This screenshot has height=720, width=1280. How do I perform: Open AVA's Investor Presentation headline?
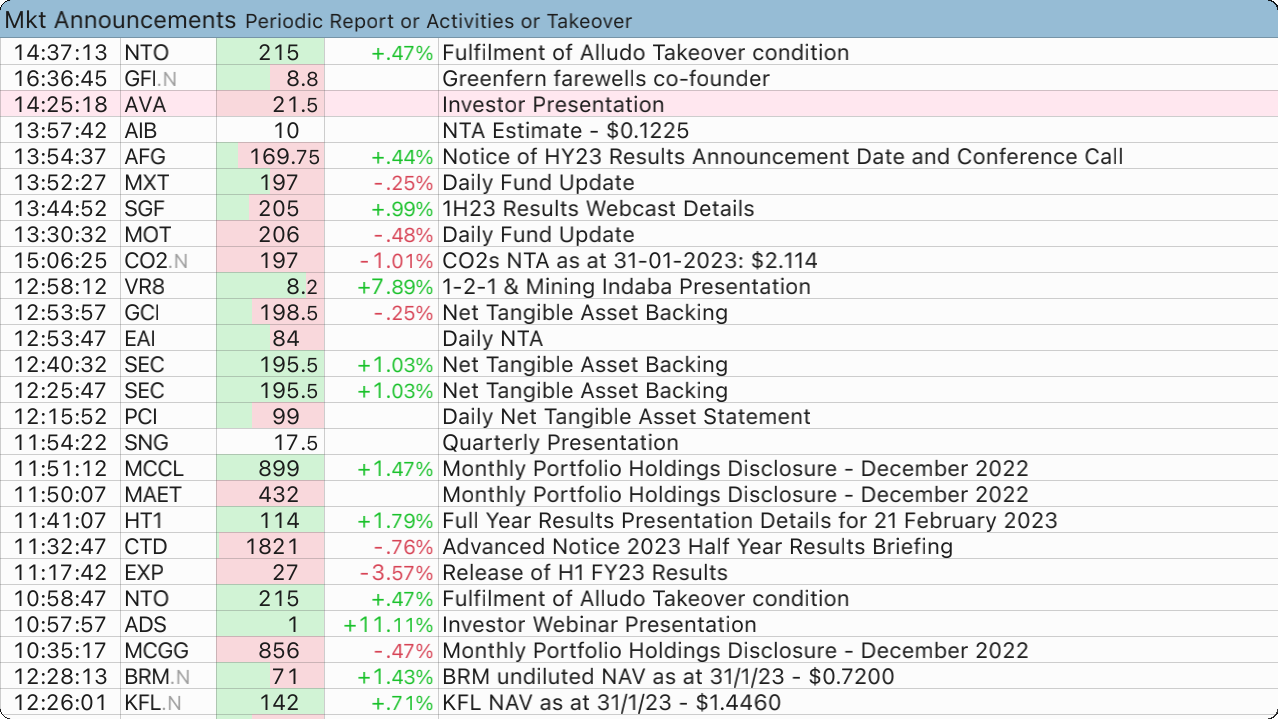pyautogui.click(x=553, y=105)
